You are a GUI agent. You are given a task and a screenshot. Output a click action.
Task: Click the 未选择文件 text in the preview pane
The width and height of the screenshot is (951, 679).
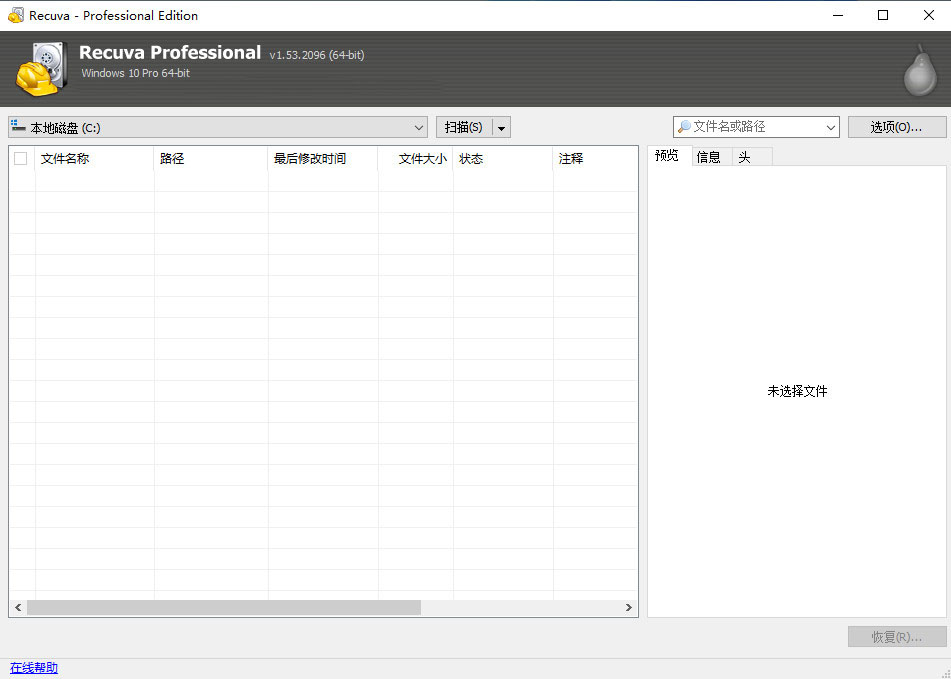click(798, 392)
